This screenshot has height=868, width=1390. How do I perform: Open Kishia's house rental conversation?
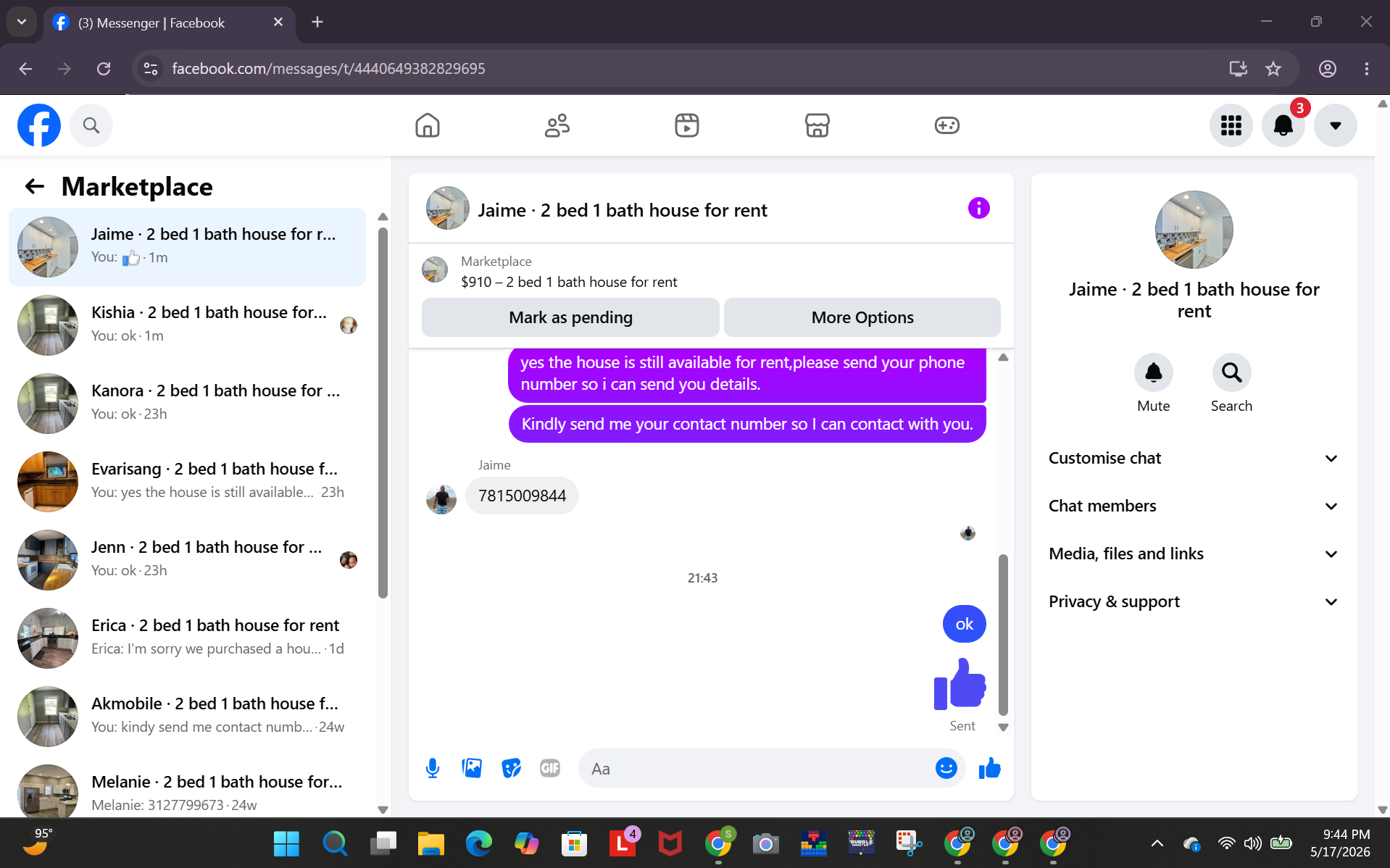click(x=187, y=325)
